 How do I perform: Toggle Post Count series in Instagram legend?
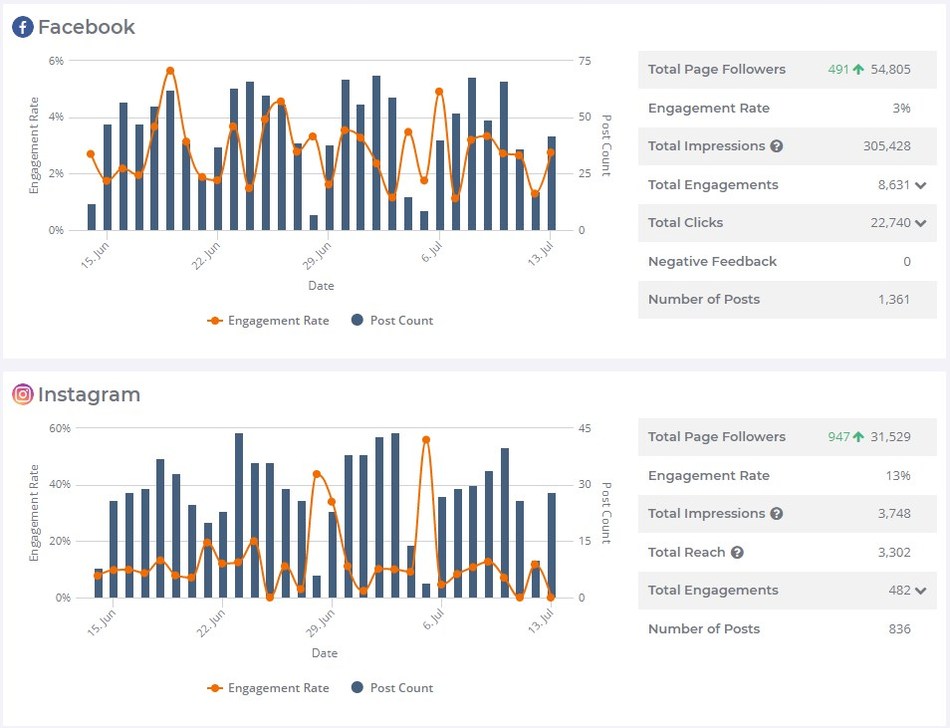pos(393,688)
